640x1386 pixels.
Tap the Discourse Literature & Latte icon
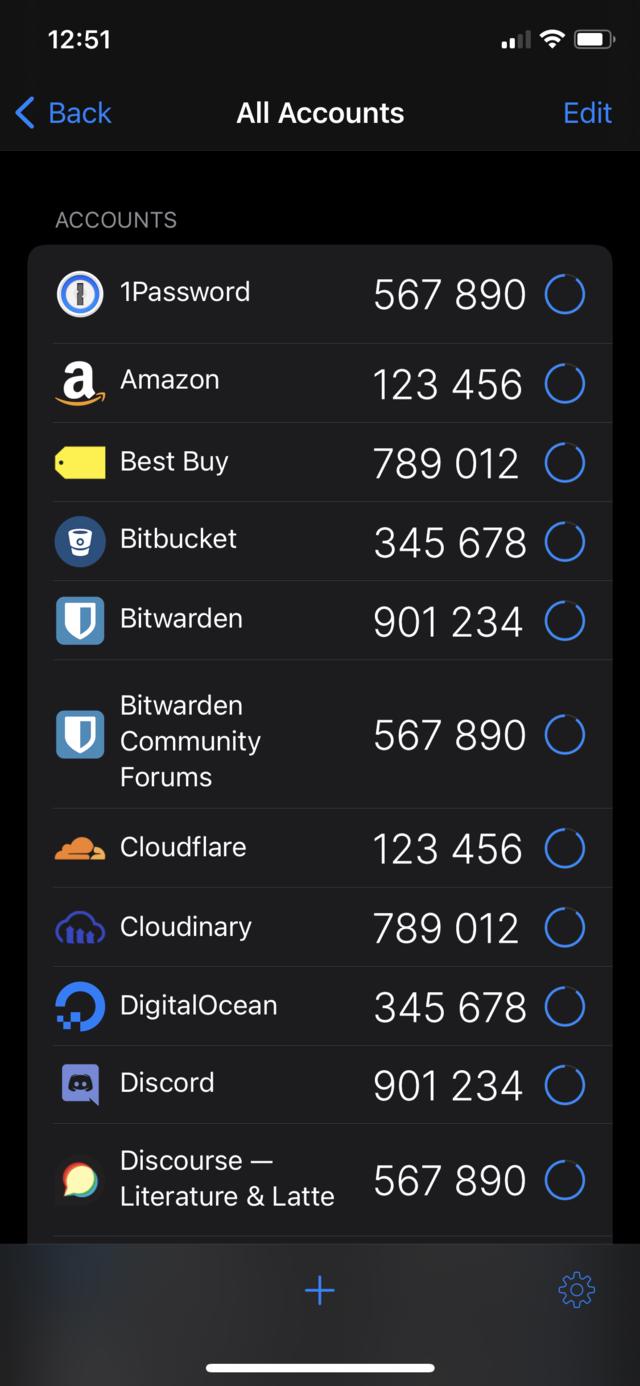click(80, 1180)
